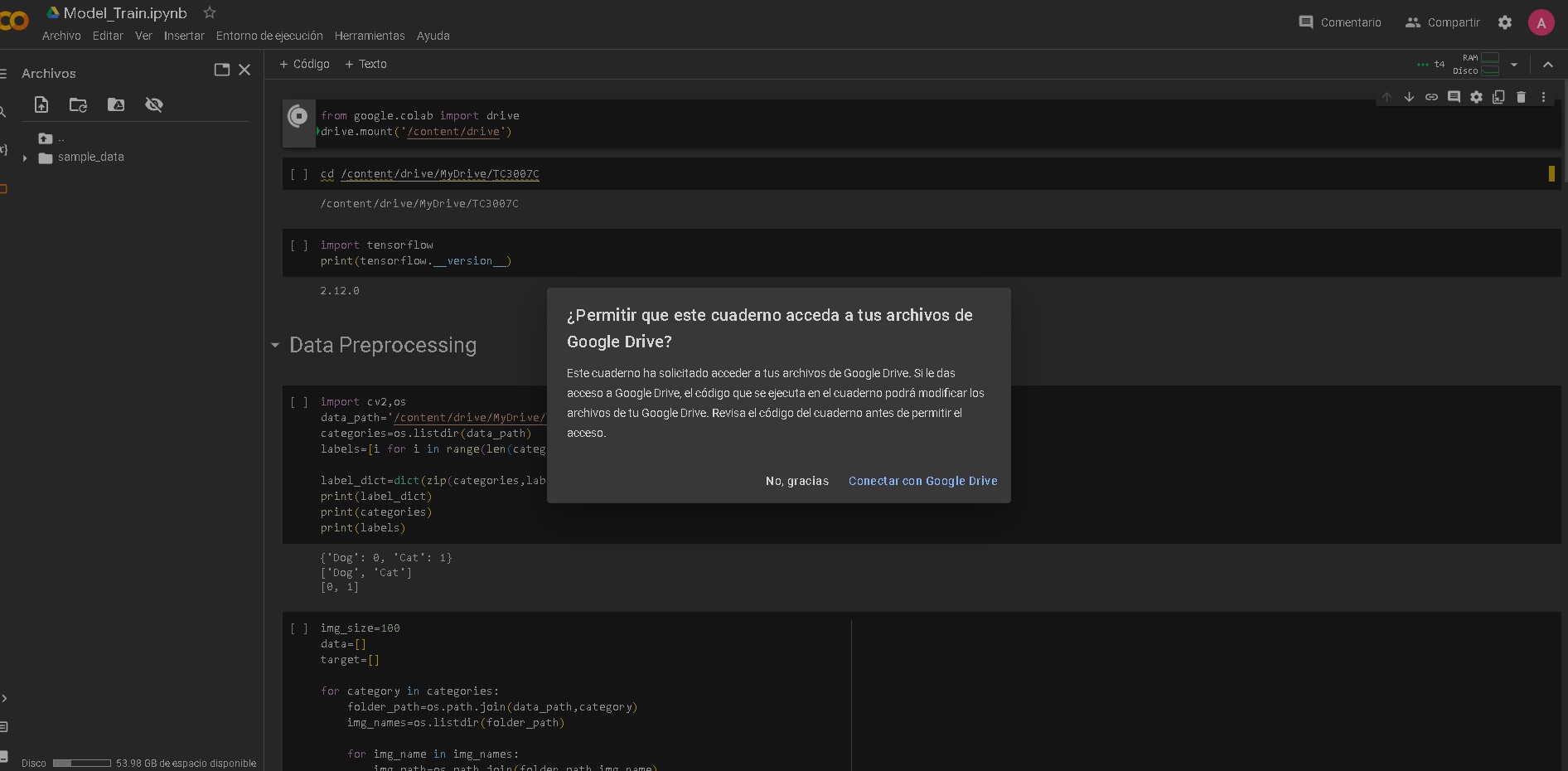
Task: Delete the selected cell with trash icon
Action: (1521, 97)
